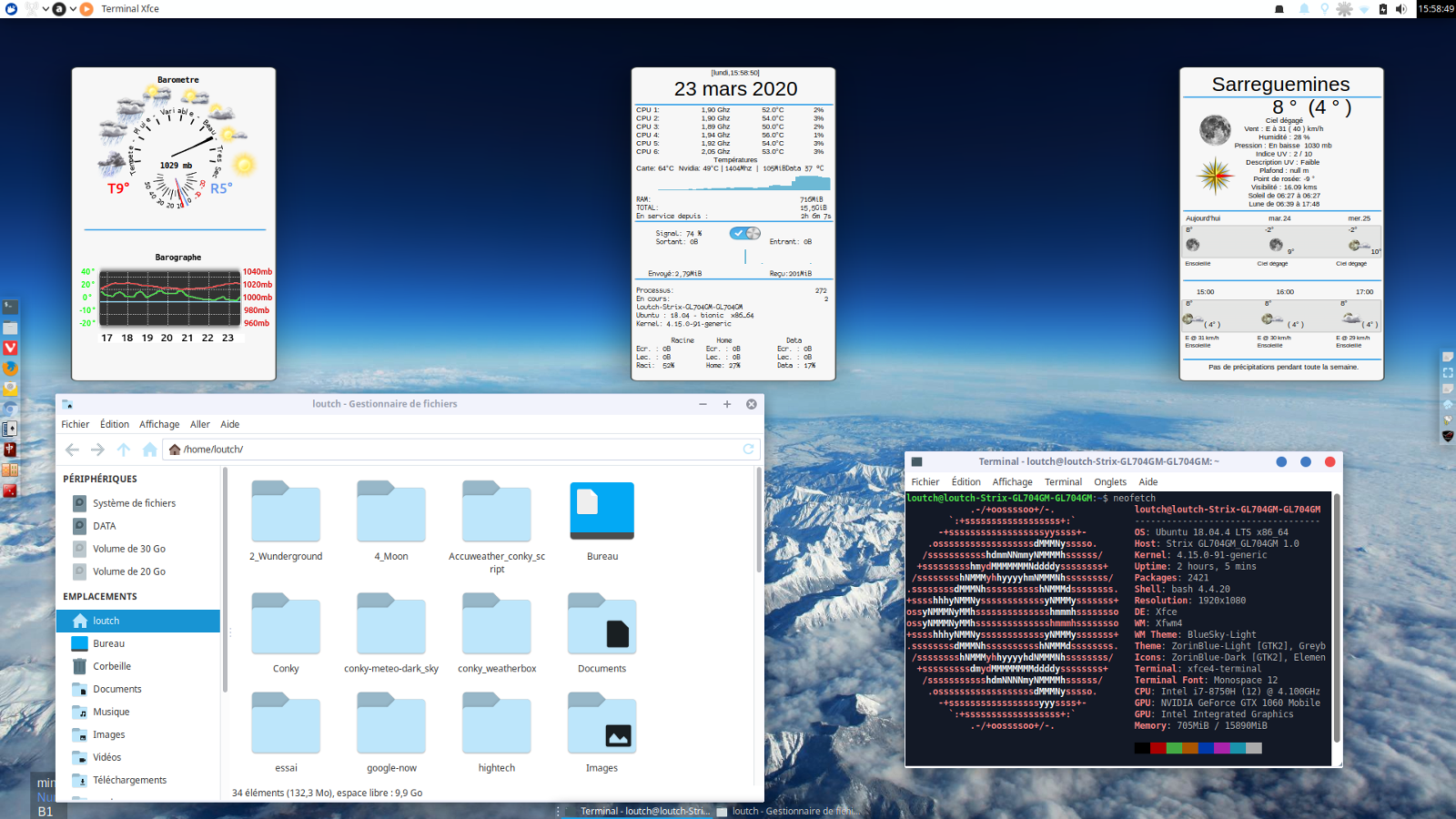Expand the arrow next to the antenna icon

pyautogui.click(x=45, y=9)
